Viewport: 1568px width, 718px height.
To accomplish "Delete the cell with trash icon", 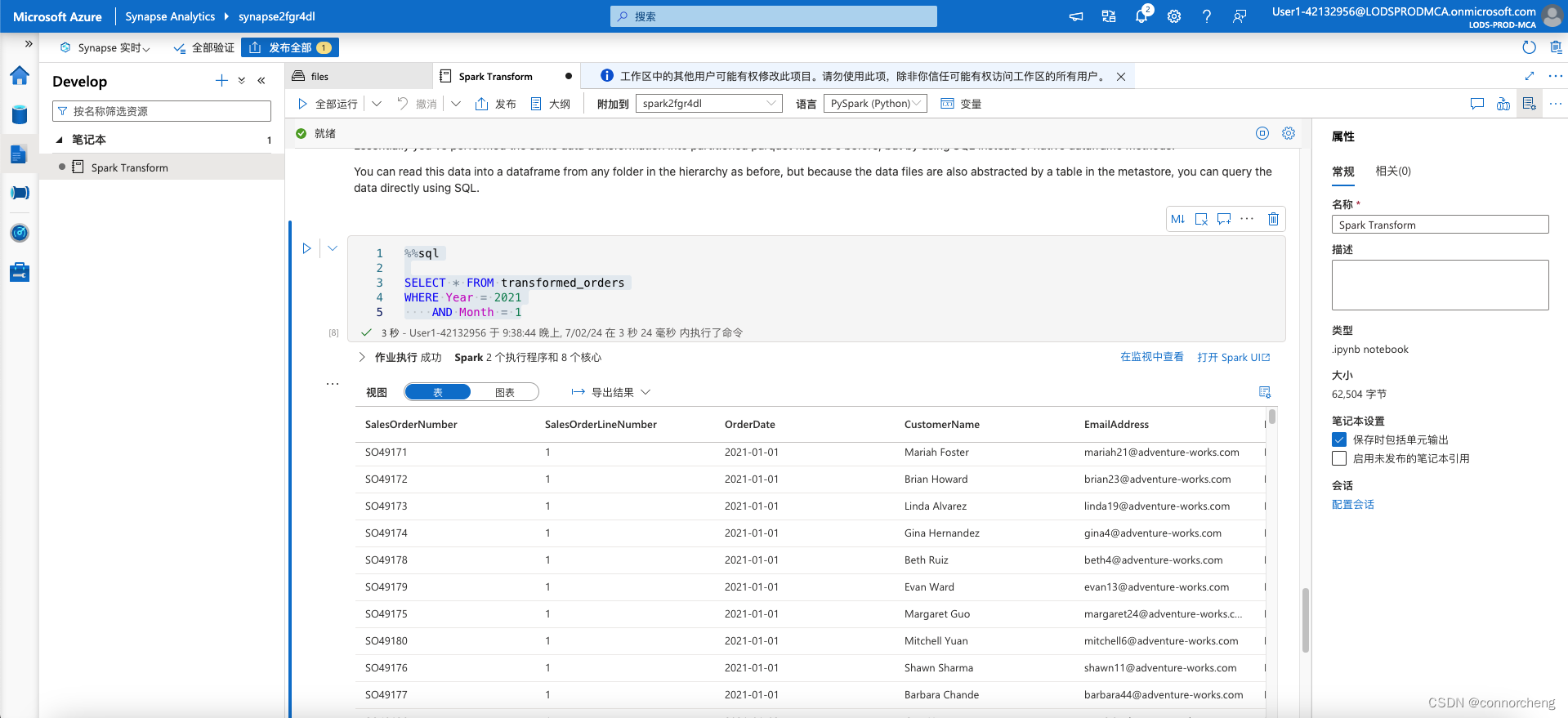I will (1273, 219).
